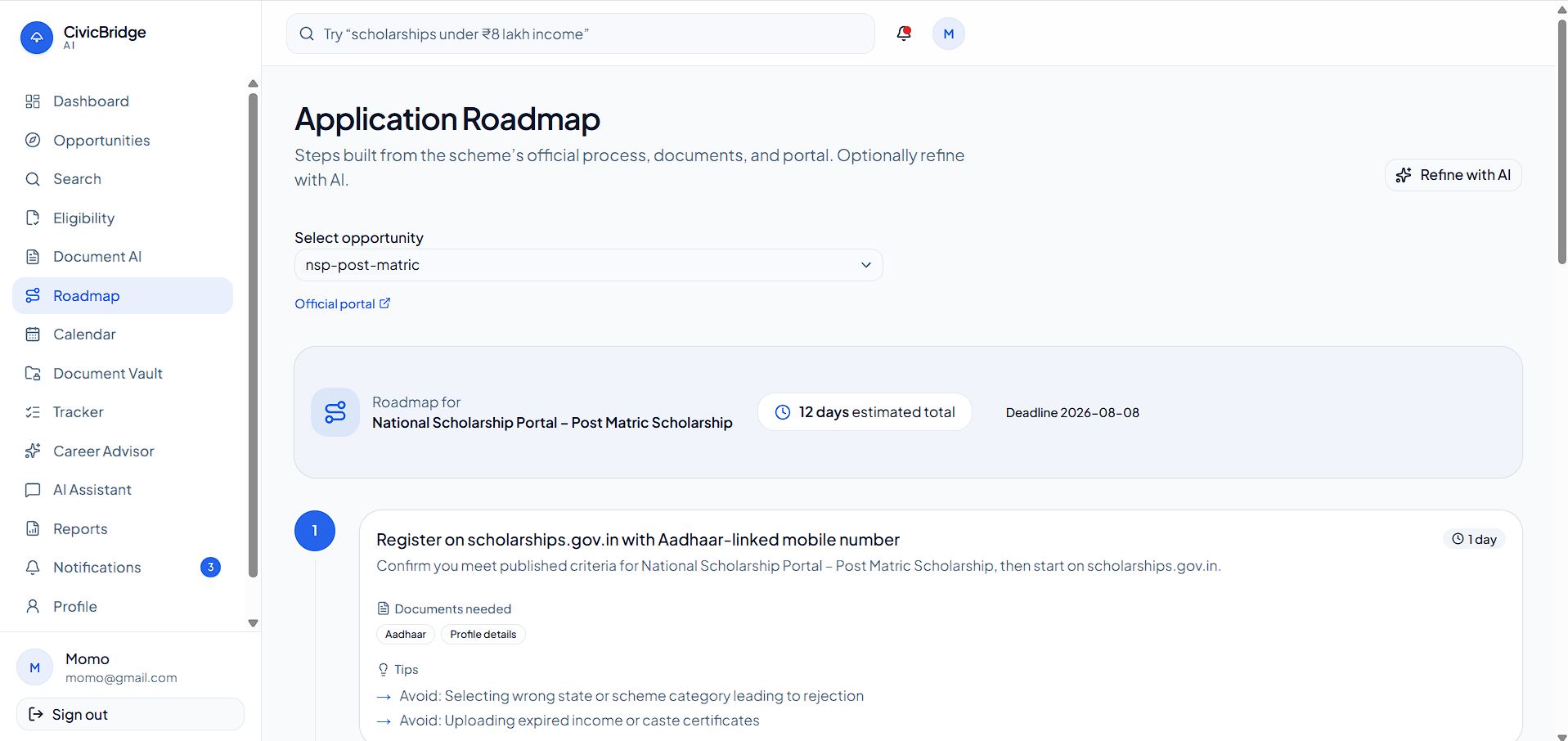1568x741 pixels.
Task: Click the Document Vault folder icon
Action: 33,373
